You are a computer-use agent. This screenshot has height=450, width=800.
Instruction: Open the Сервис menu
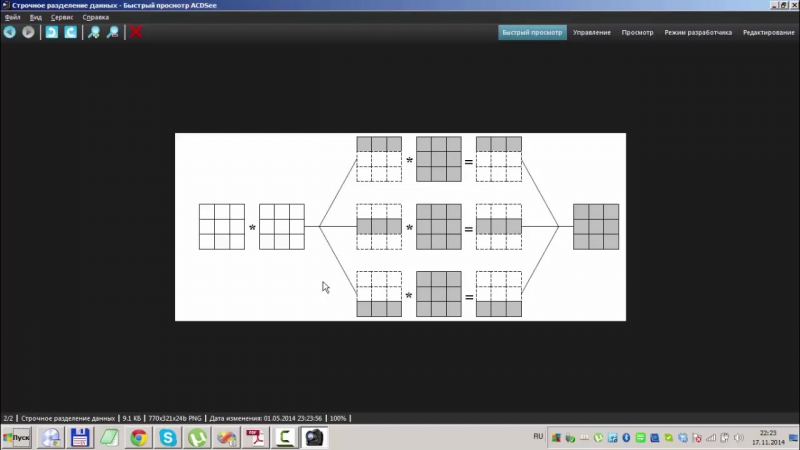point(62,17)
